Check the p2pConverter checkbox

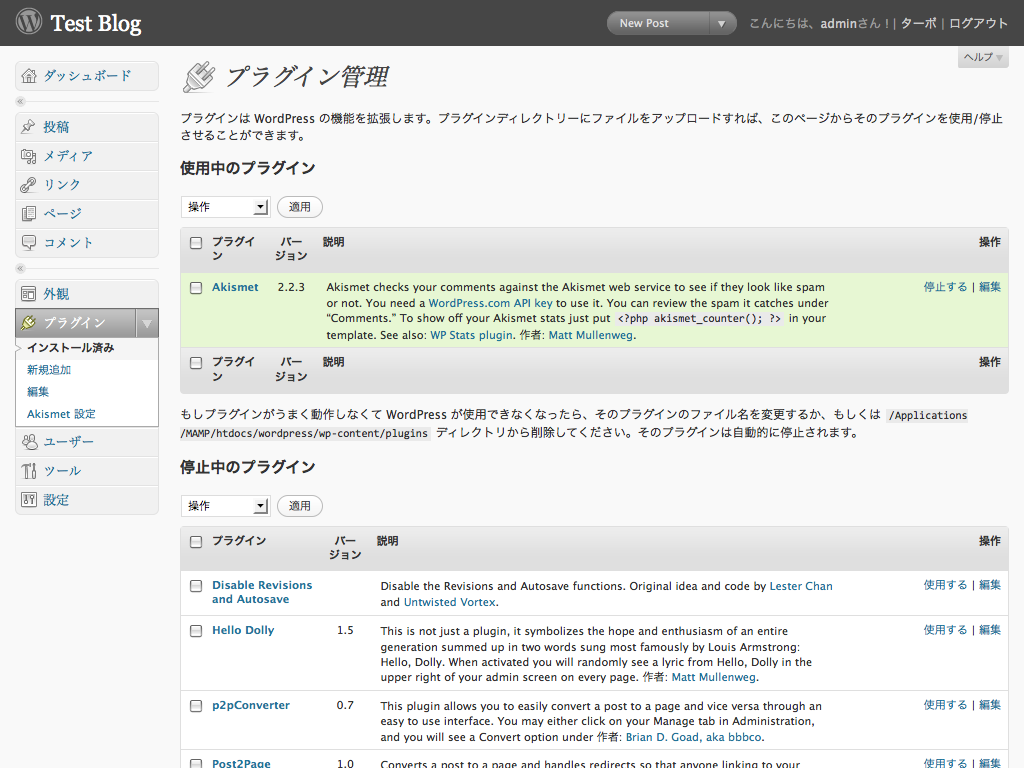click(x=196, y=706)
